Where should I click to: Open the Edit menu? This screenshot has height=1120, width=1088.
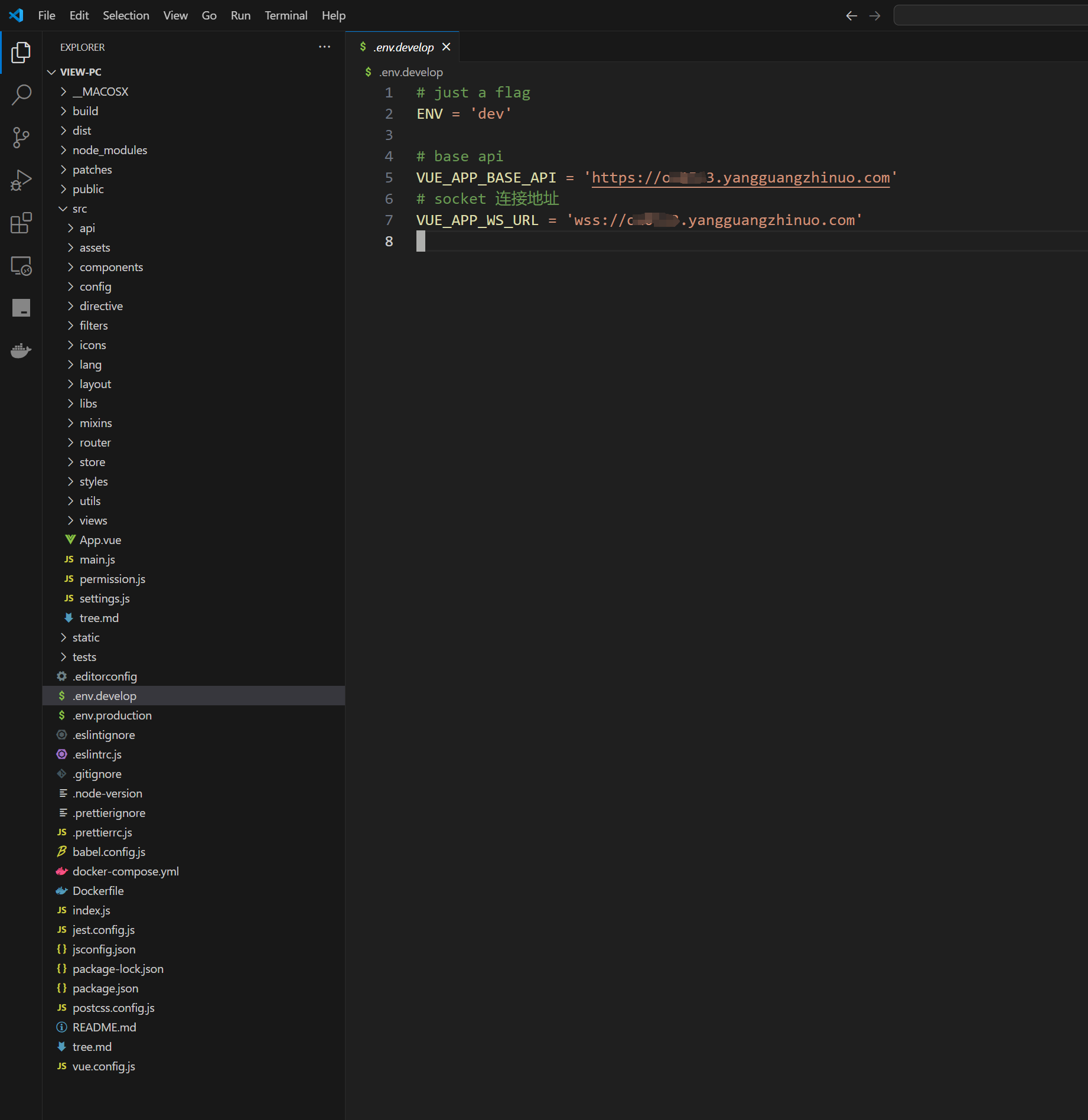(79, 15)
